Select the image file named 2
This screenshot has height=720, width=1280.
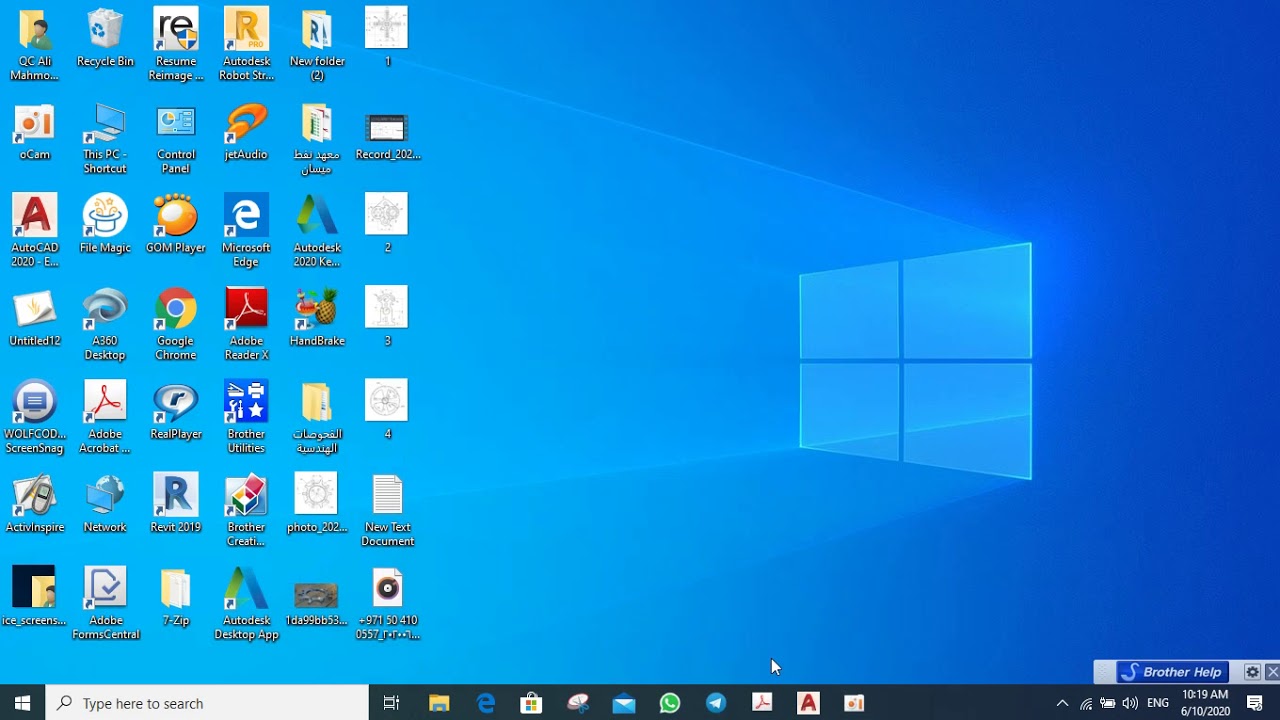pyautogui.click(x=387, y=224)
